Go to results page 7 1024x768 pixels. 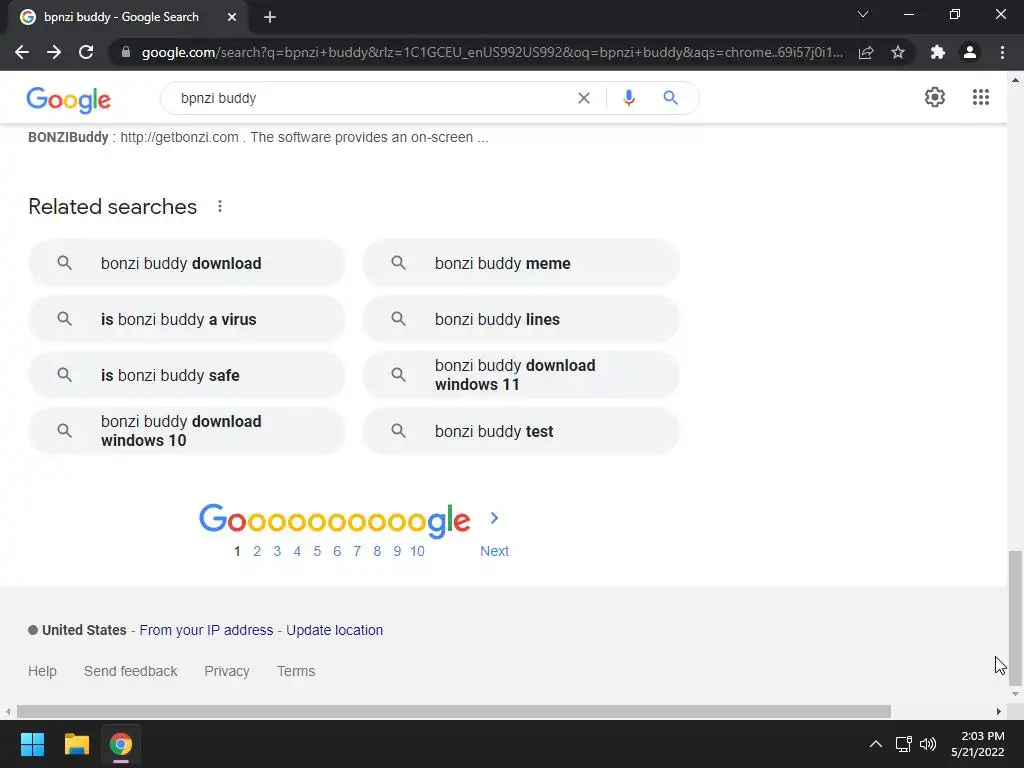point(357,551)
